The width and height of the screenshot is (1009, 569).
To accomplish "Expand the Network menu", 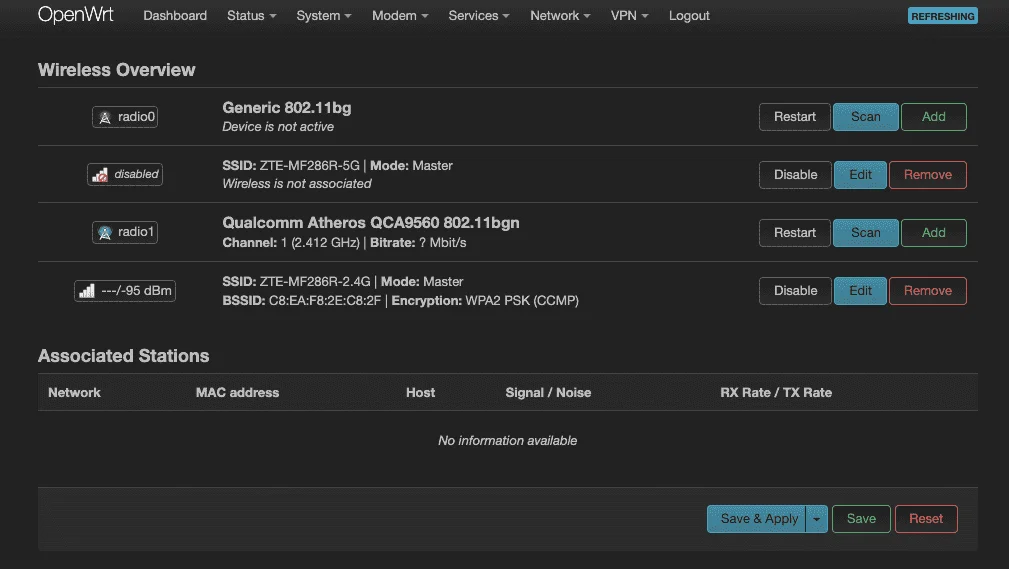I will pyautogui.click(x=560, y=15).
